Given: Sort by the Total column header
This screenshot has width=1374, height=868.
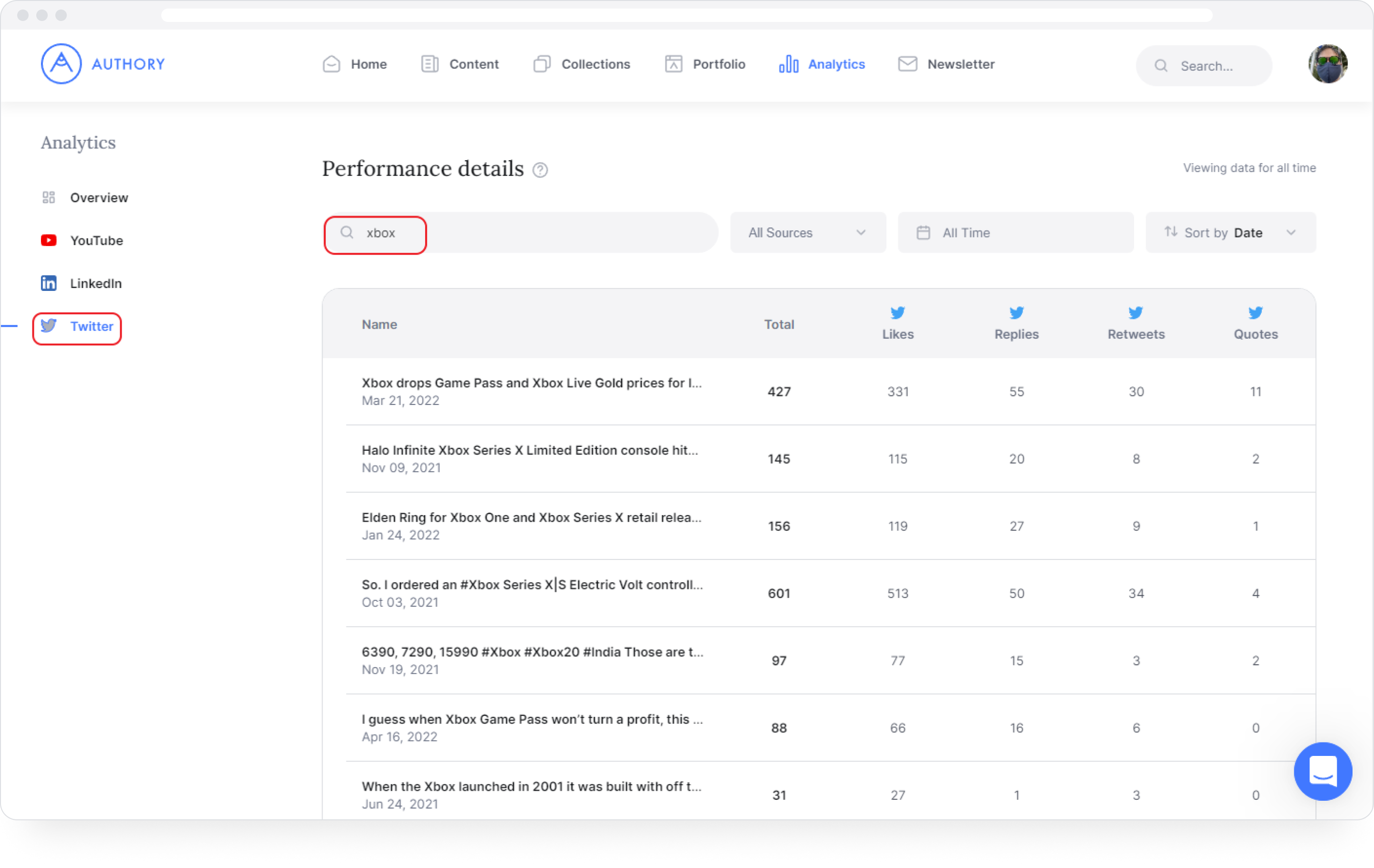Looking at the screenshot, I should click(x=779, y=324).
